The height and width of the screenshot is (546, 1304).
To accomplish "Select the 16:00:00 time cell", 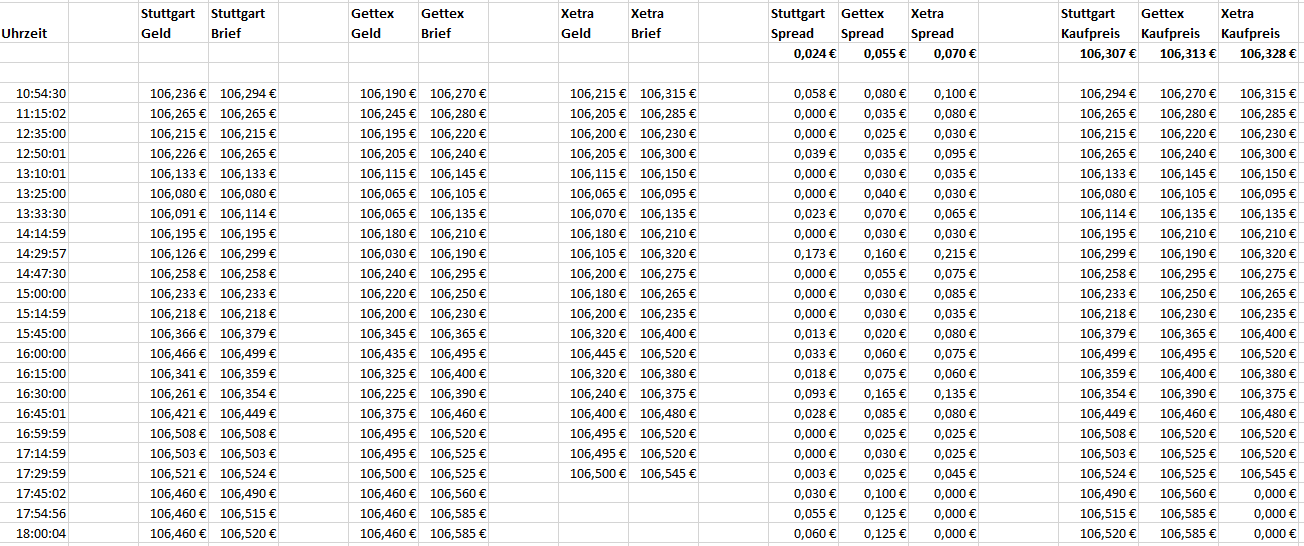I will (x=41, y=353).
